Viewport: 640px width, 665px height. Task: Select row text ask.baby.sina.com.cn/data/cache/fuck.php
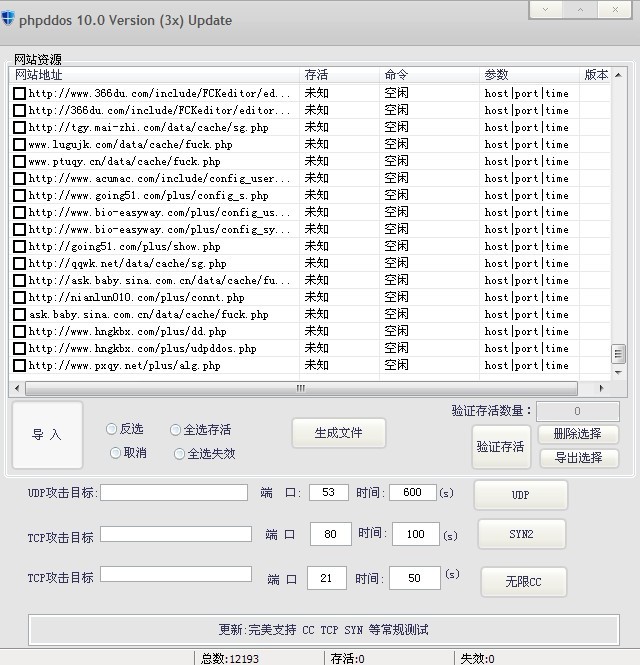click(148, 315)
